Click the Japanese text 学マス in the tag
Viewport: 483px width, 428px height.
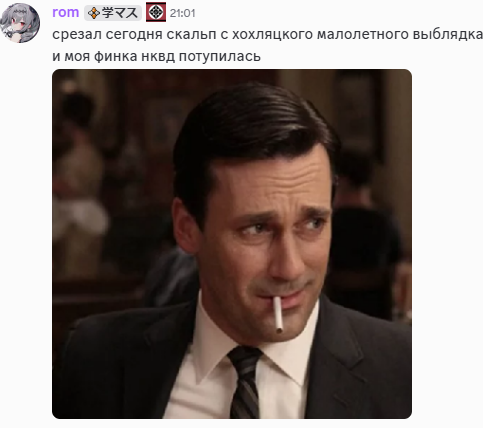[120, 13]
